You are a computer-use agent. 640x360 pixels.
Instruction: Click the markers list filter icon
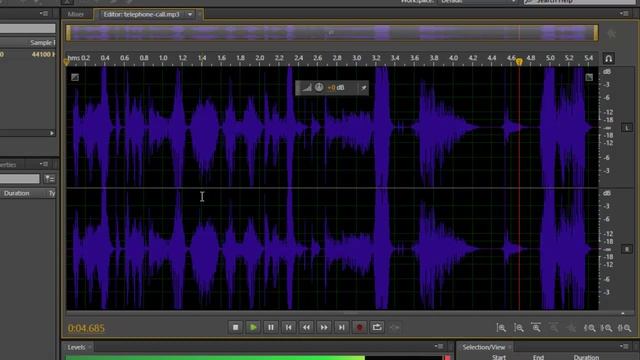tap(49, 179)
